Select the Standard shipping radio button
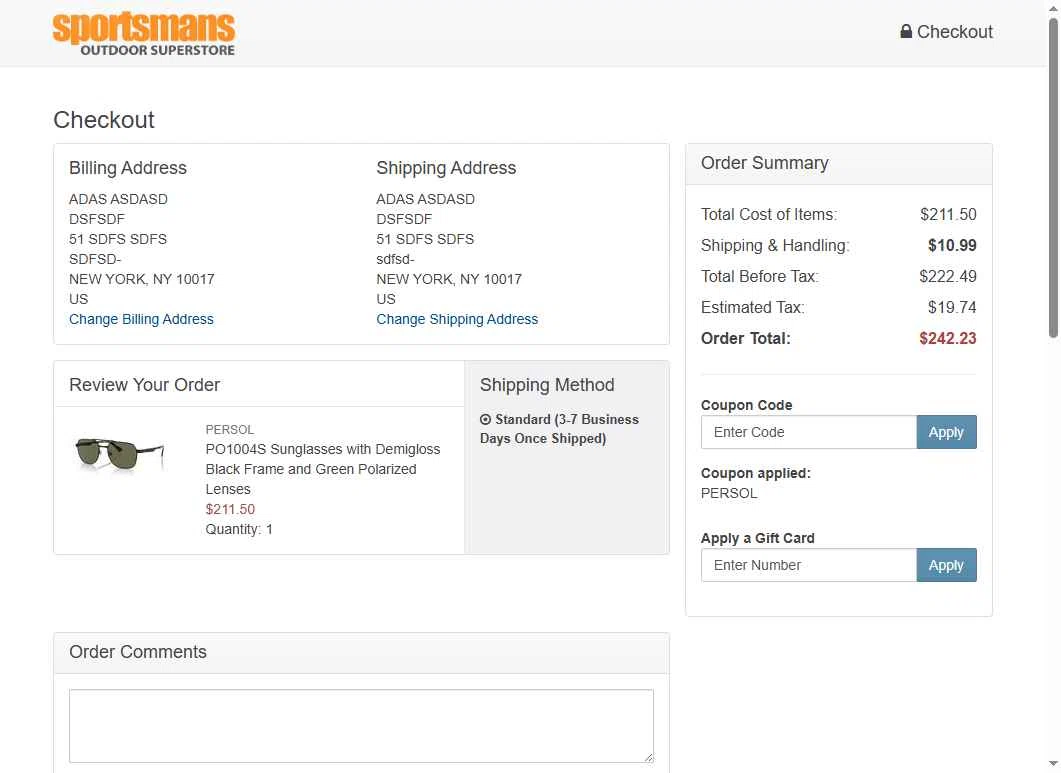The width and height of the screenshot is (1061, 773). (x=486, y=420)
